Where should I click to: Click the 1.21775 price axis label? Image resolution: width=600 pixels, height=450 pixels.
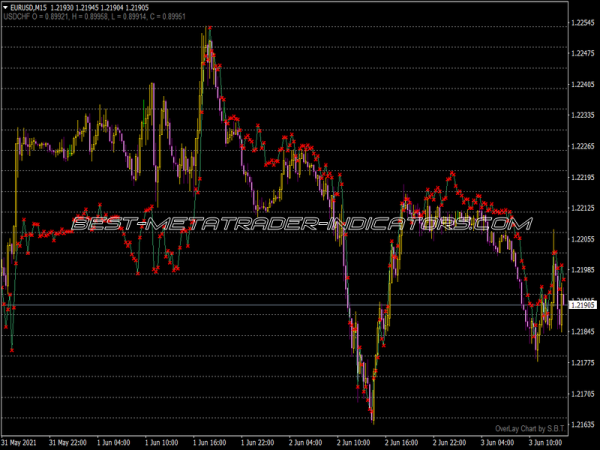click(581, 363)
